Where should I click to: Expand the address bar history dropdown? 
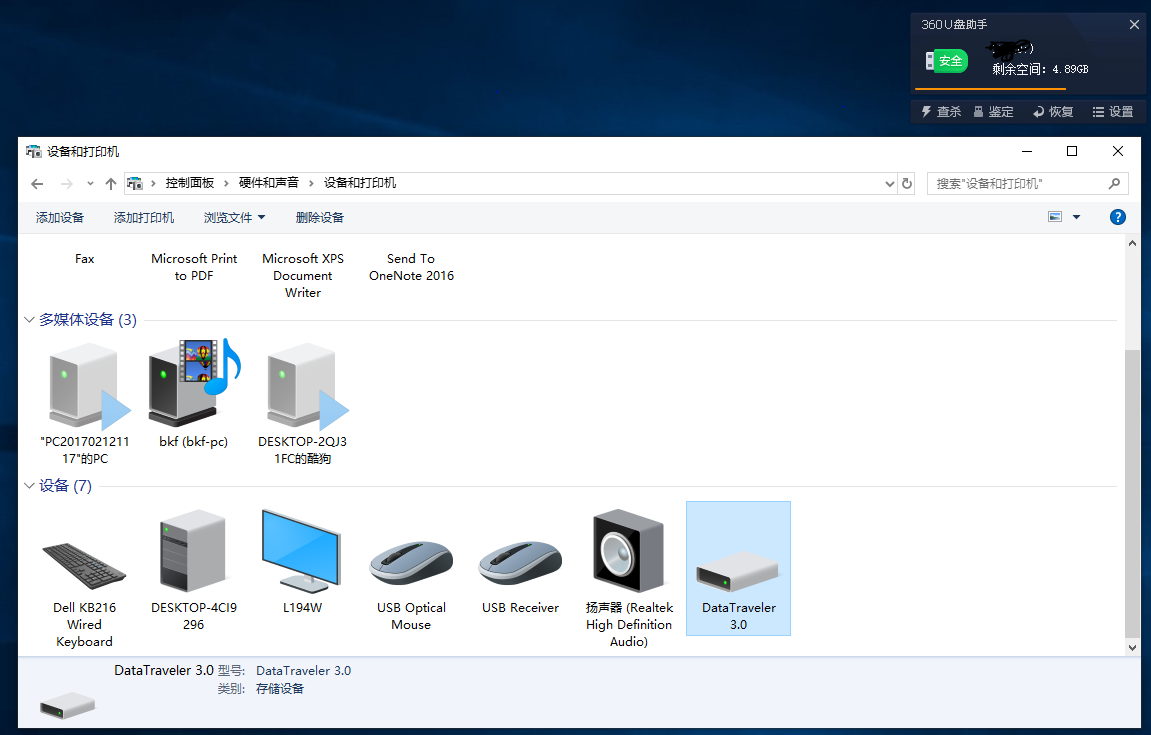click(890, 184)
